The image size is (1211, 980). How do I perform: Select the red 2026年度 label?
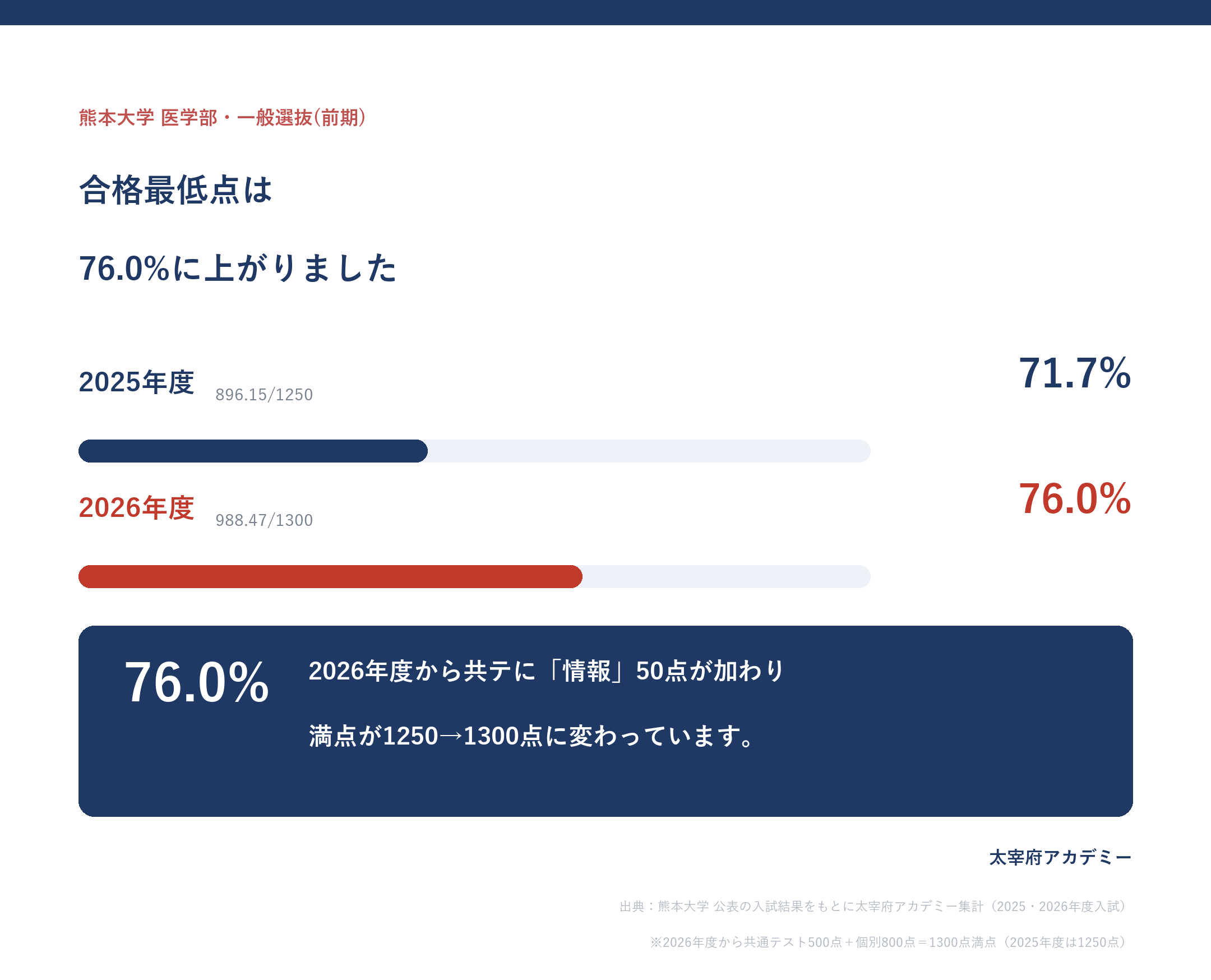click(136, 507)
